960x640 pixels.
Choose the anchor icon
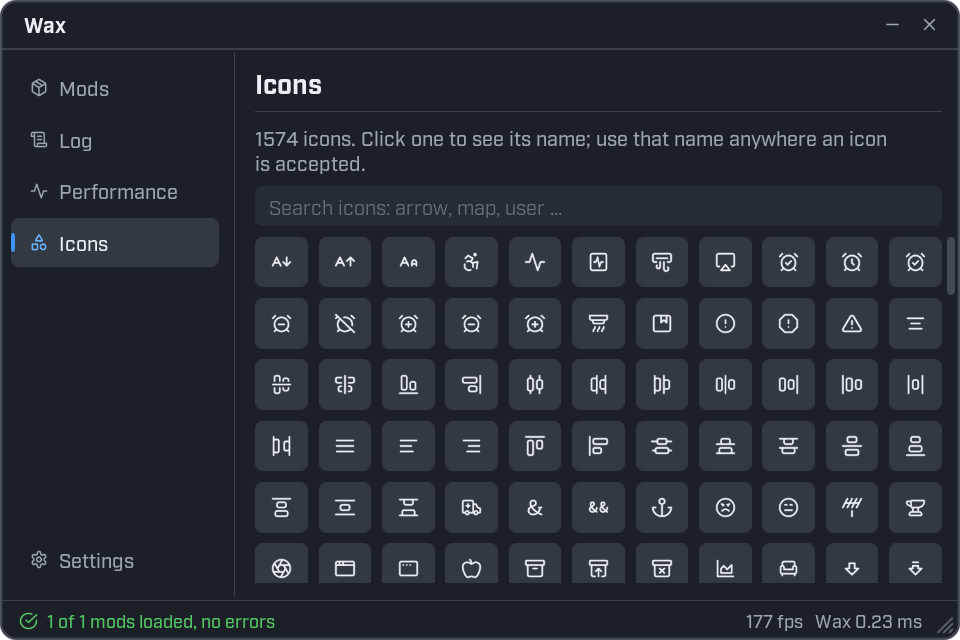(x=662, y=507)
